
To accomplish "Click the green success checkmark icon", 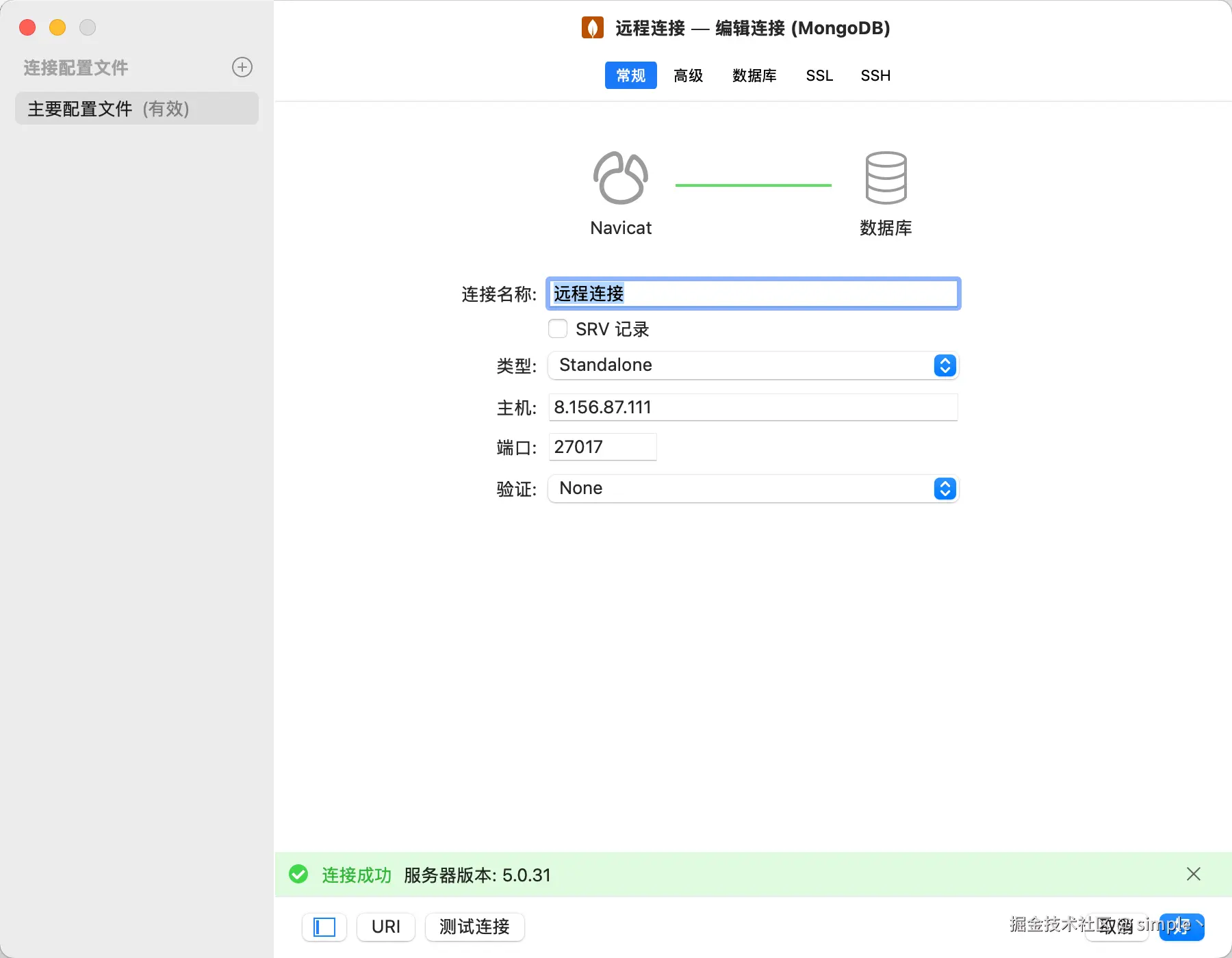I will pyautogui.click(x=298, y=875).
